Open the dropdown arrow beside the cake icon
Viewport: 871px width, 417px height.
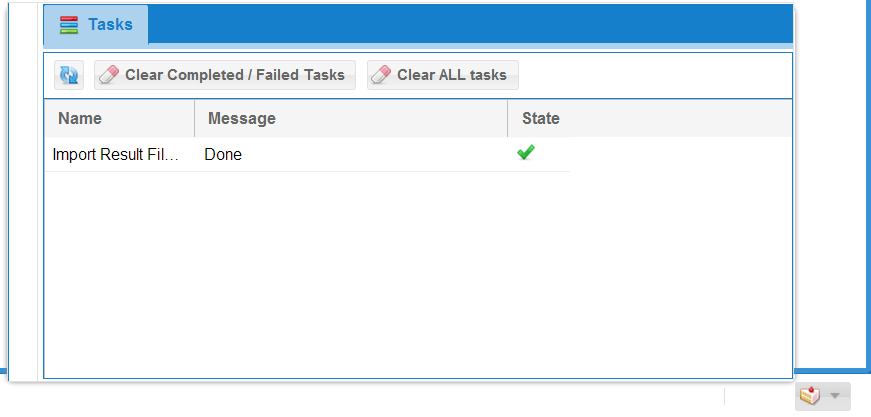835,396
